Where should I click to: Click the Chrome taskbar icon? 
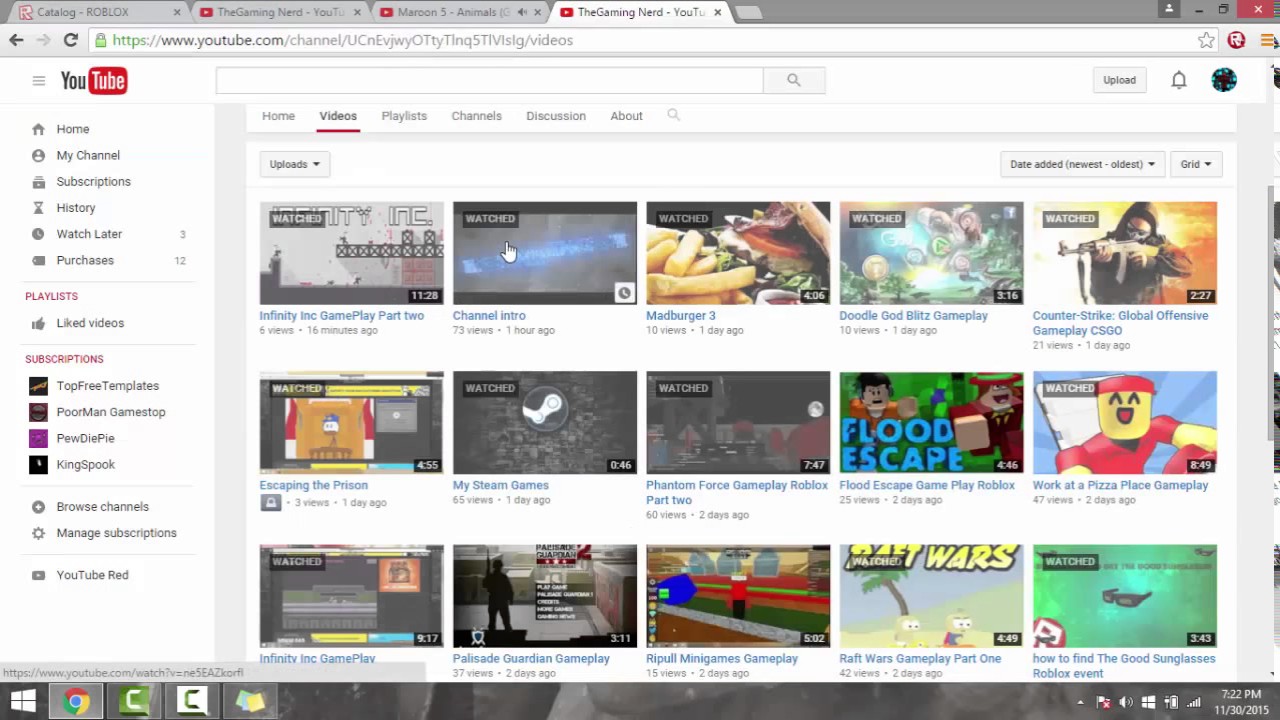pyautogui.click(x=75, y=702)
